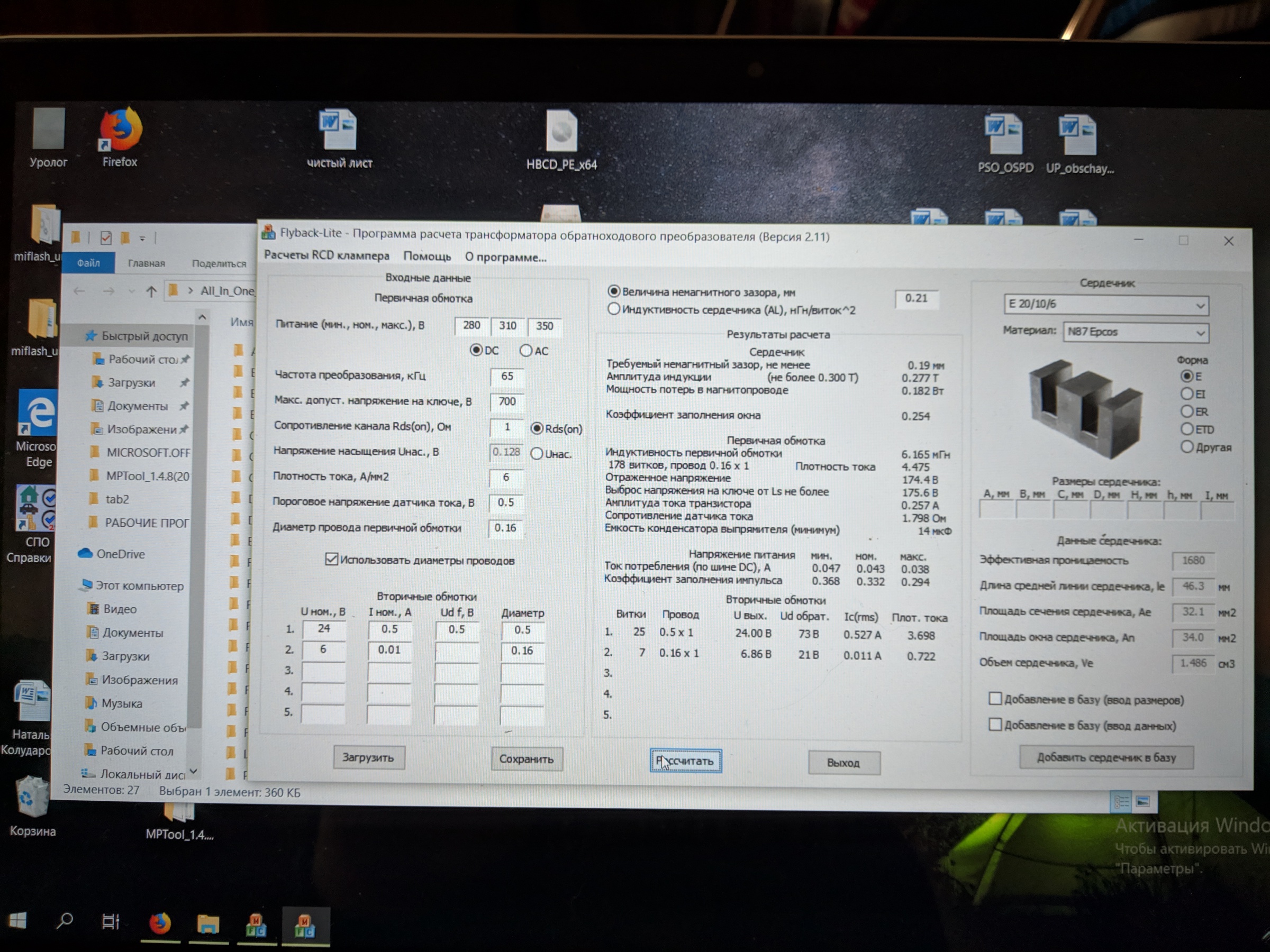Open the Поделиться ribbon tab in Explorer
The image size is (1270, 952).
tap(219, 264)
